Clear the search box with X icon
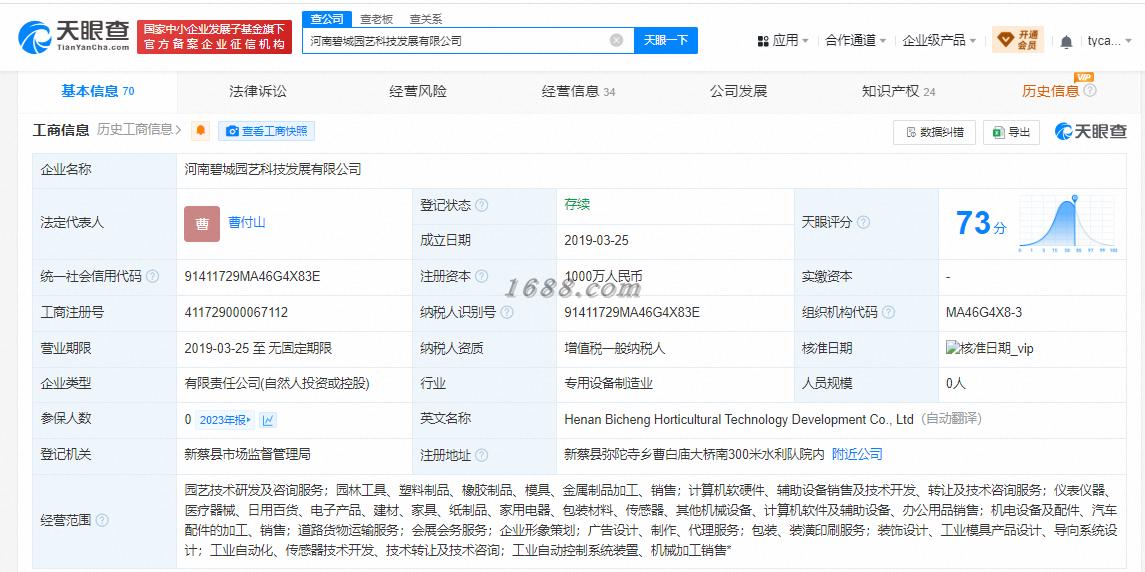This screenshot has width=1145, height=572. 616,40
